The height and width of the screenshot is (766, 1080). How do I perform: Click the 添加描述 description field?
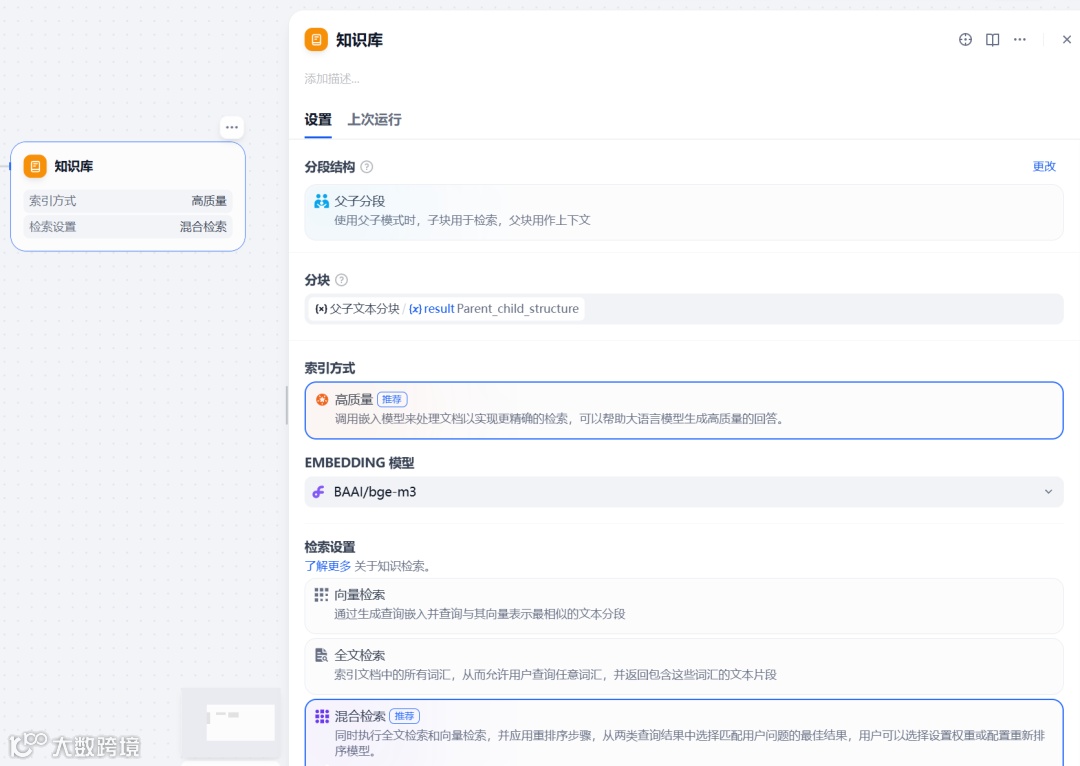coord(332,79)
